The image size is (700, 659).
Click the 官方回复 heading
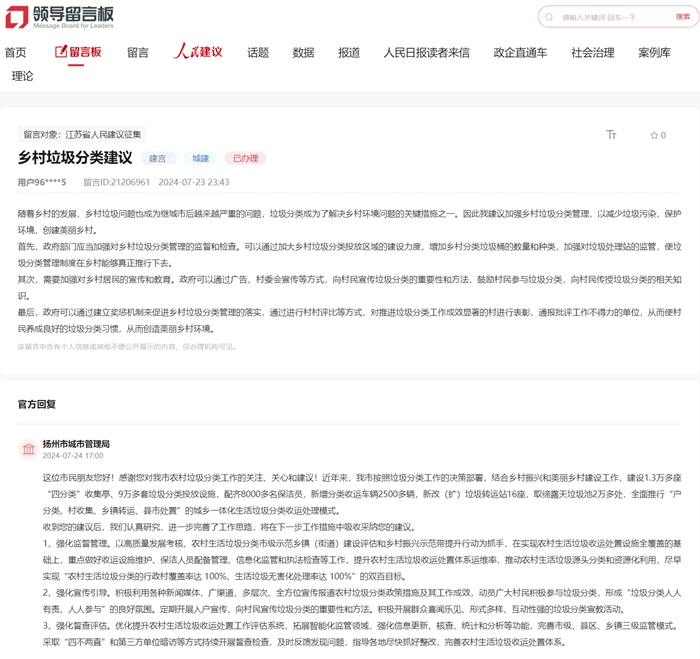click(37, 404)
